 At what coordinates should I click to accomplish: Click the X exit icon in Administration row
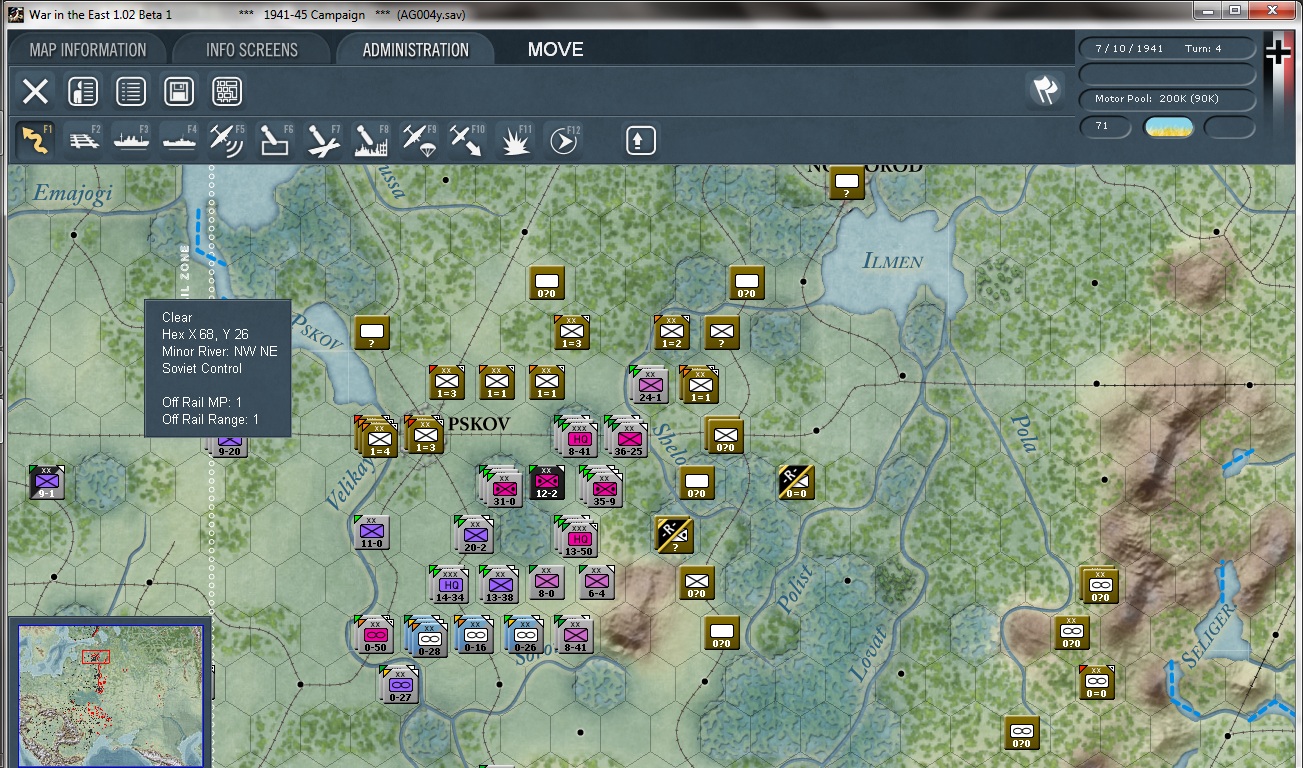click(35, 92)
